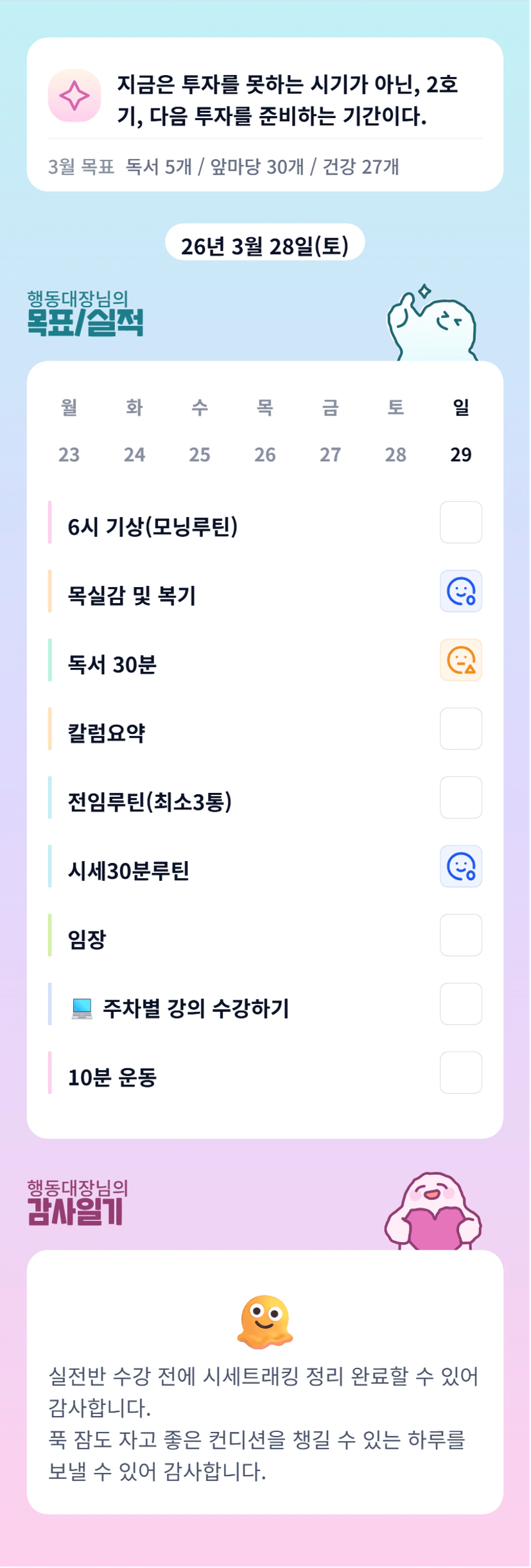This screenshot has width=531, height=1568.
Task: Tick the 10분 운동 checkbox
Action: [x=460, y=1073]
